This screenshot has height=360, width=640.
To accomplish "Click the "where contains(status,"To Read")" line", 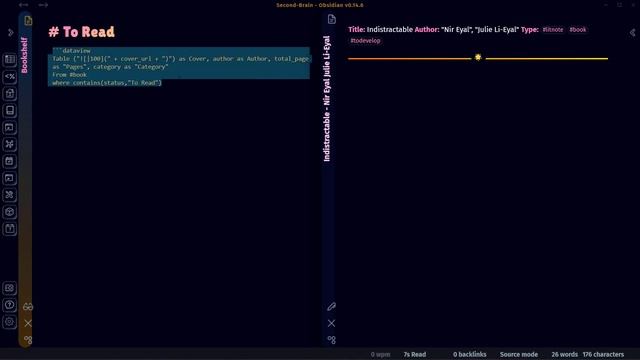I will (x=107, y=83).
